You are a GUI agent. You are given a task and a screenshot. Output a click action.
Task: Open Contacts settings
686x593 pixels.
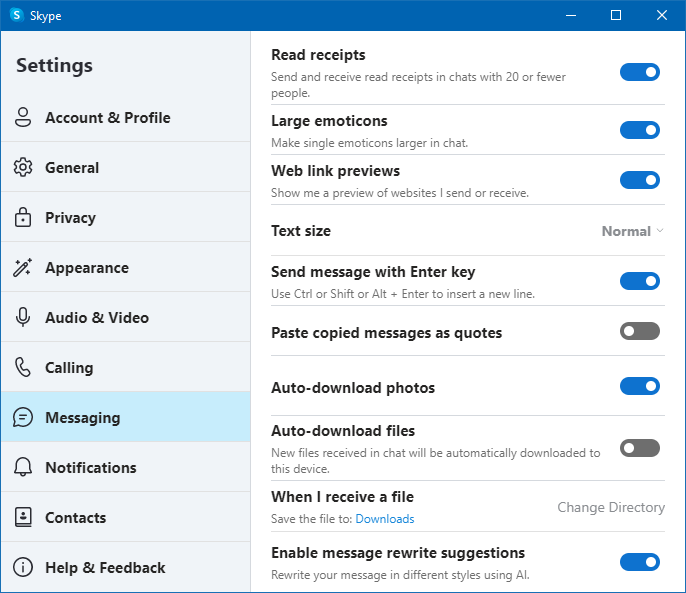coord(126,517)
